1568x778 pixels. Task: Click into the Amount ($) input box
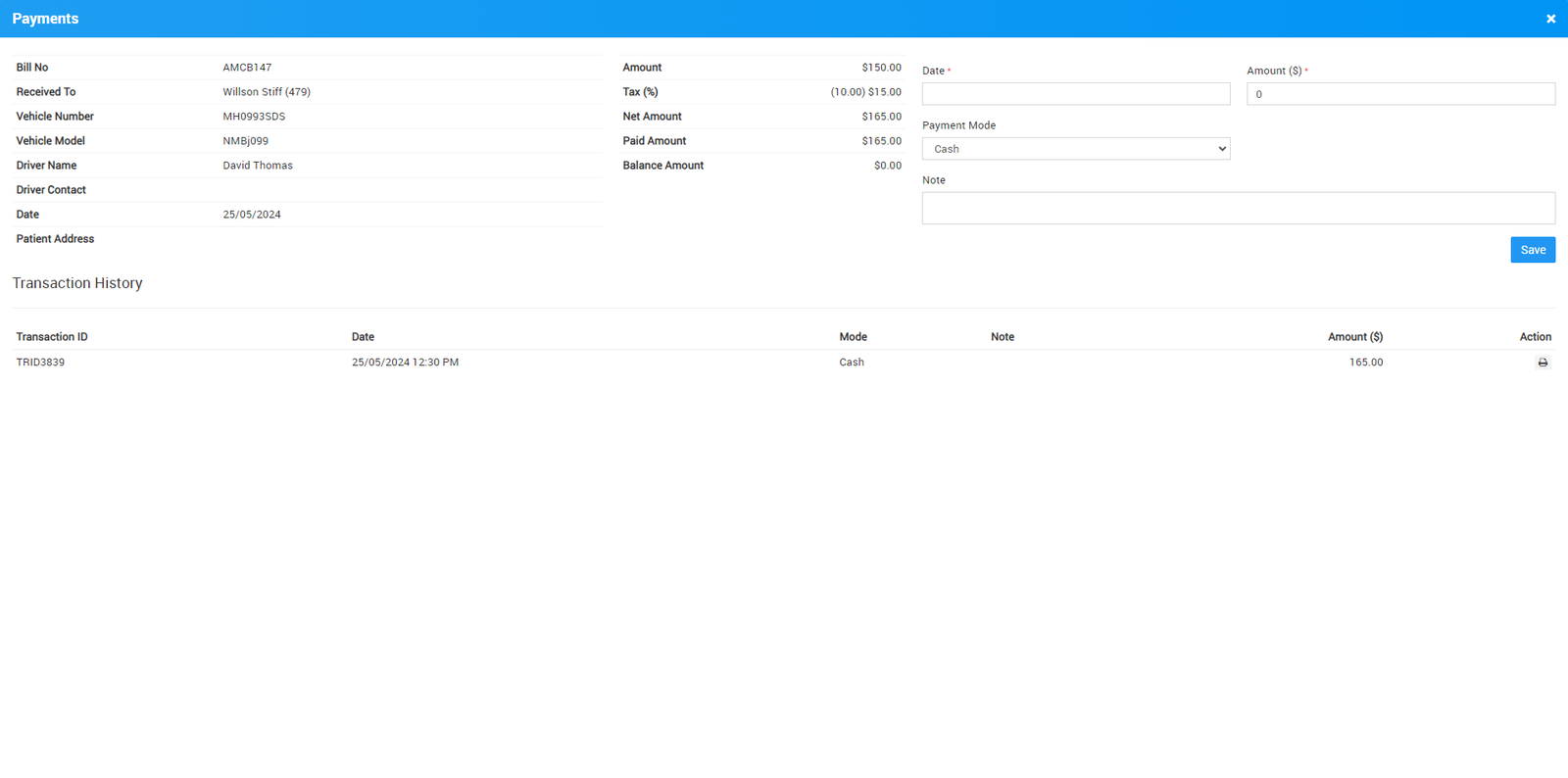coord(1399,94)
